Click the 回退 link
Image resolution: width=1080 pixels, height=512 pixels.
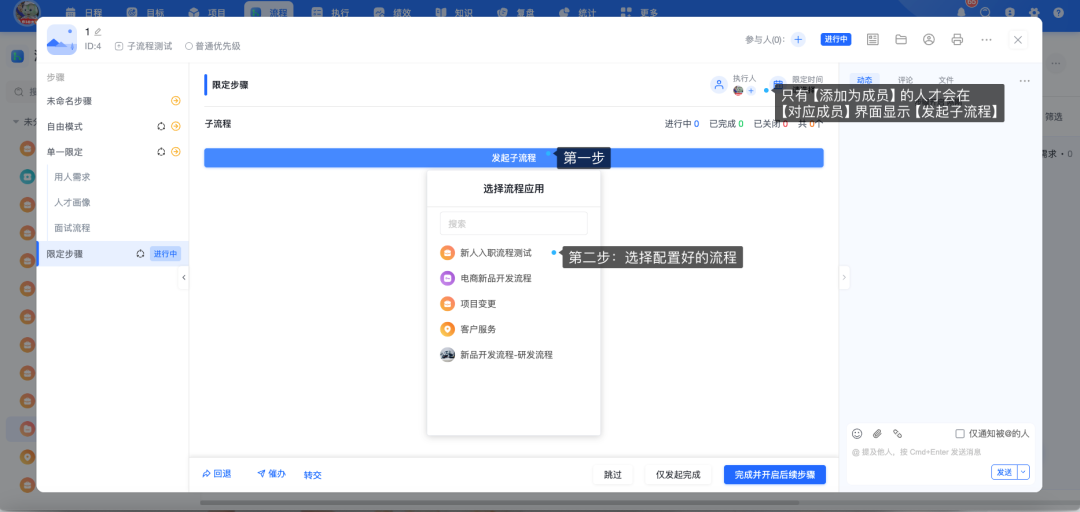217,474
